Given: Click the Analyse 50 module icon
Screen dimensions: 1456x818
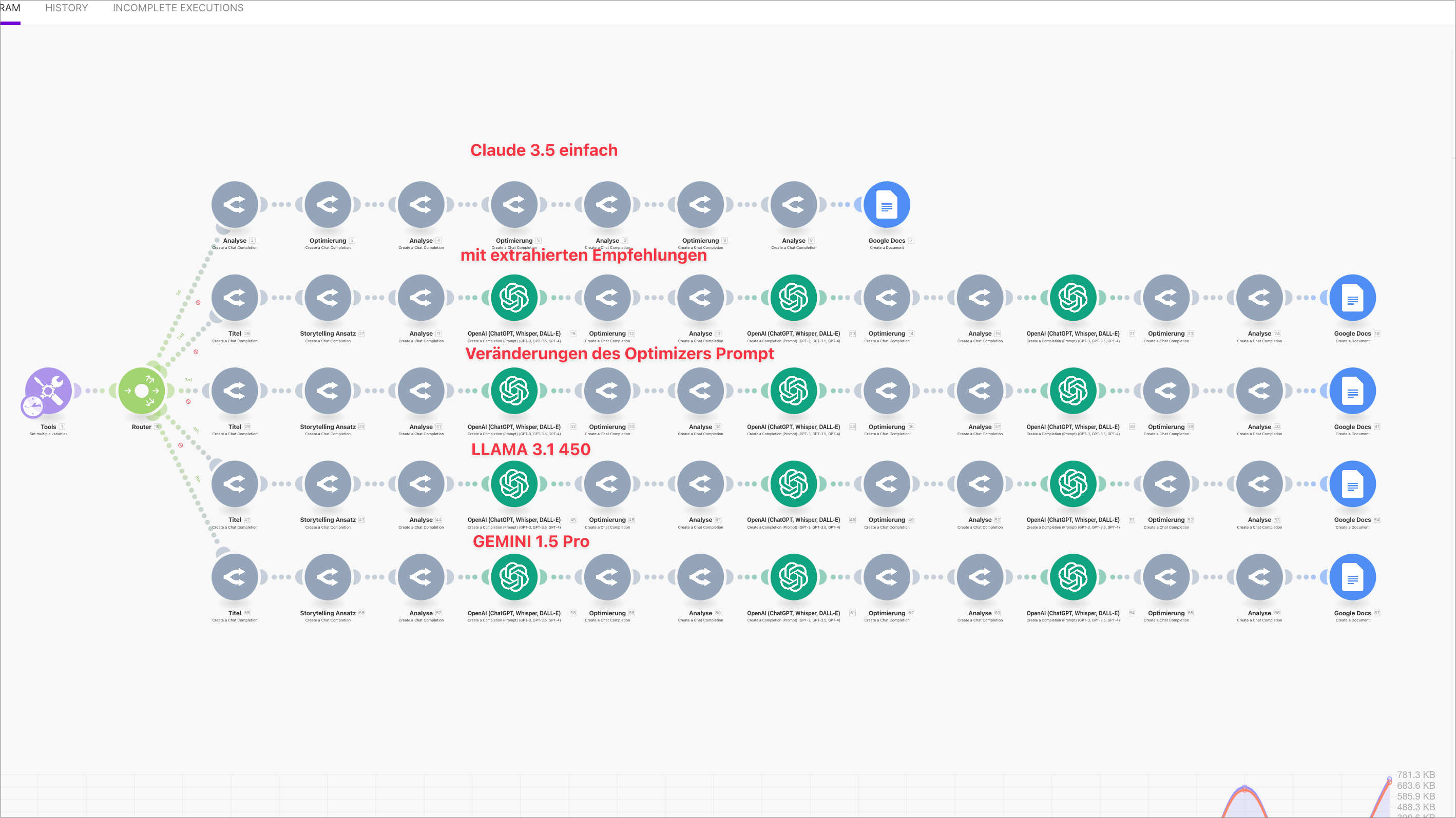Looking at the screenshot, I should click(980, 484).
